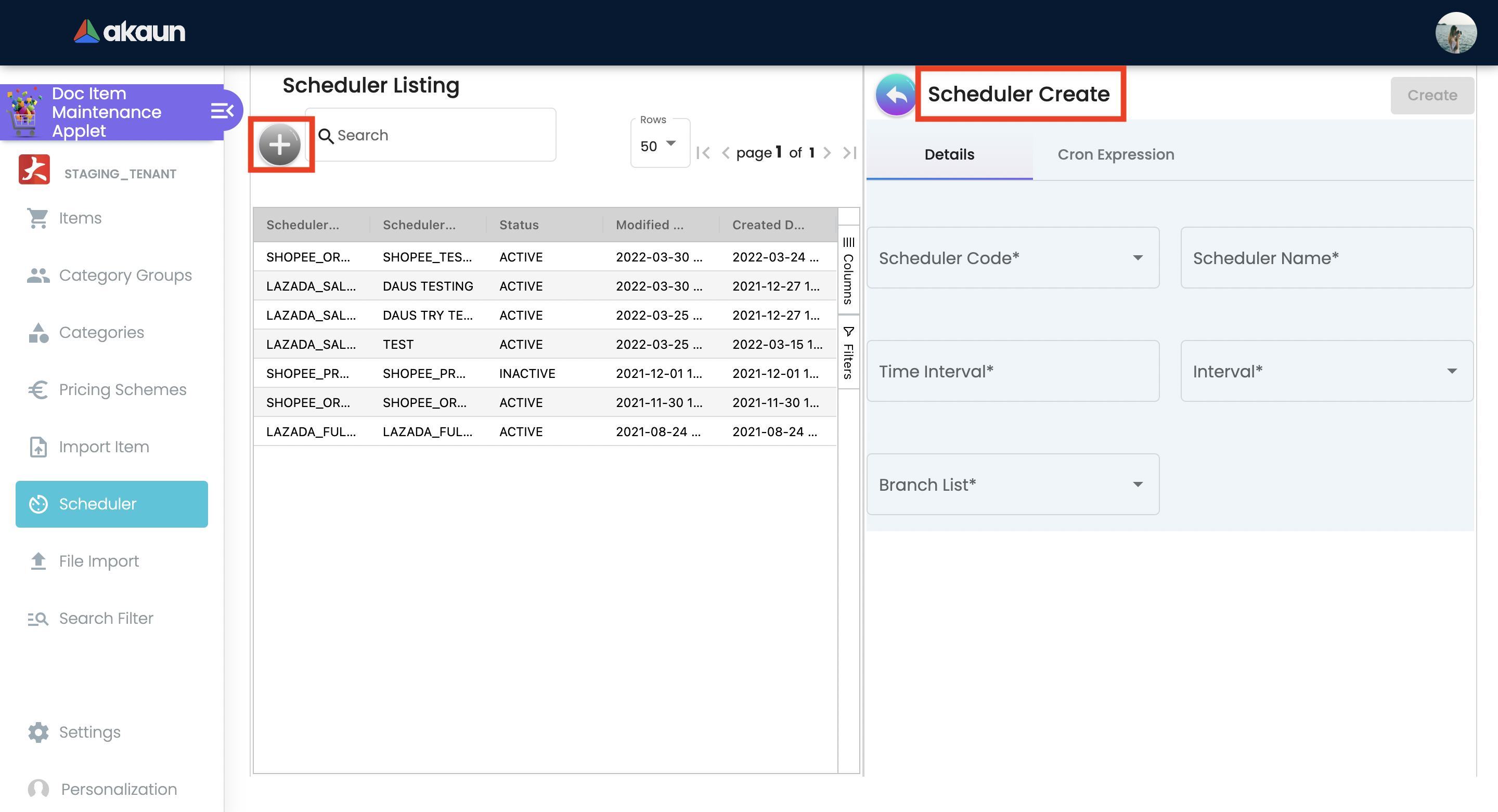Jump to last page arrow
Screen dimensions: 1498x812
point(849,153)
